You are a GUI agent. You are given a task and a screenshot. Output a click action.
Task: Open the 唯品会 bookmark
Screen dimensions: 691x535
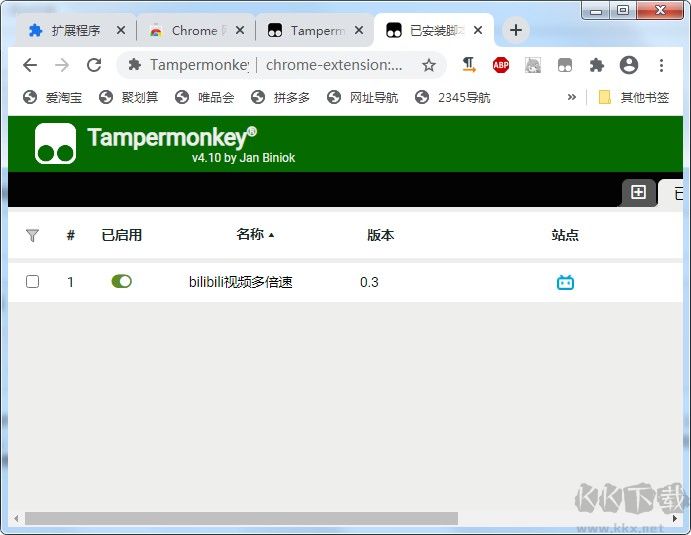pos(204,97)
